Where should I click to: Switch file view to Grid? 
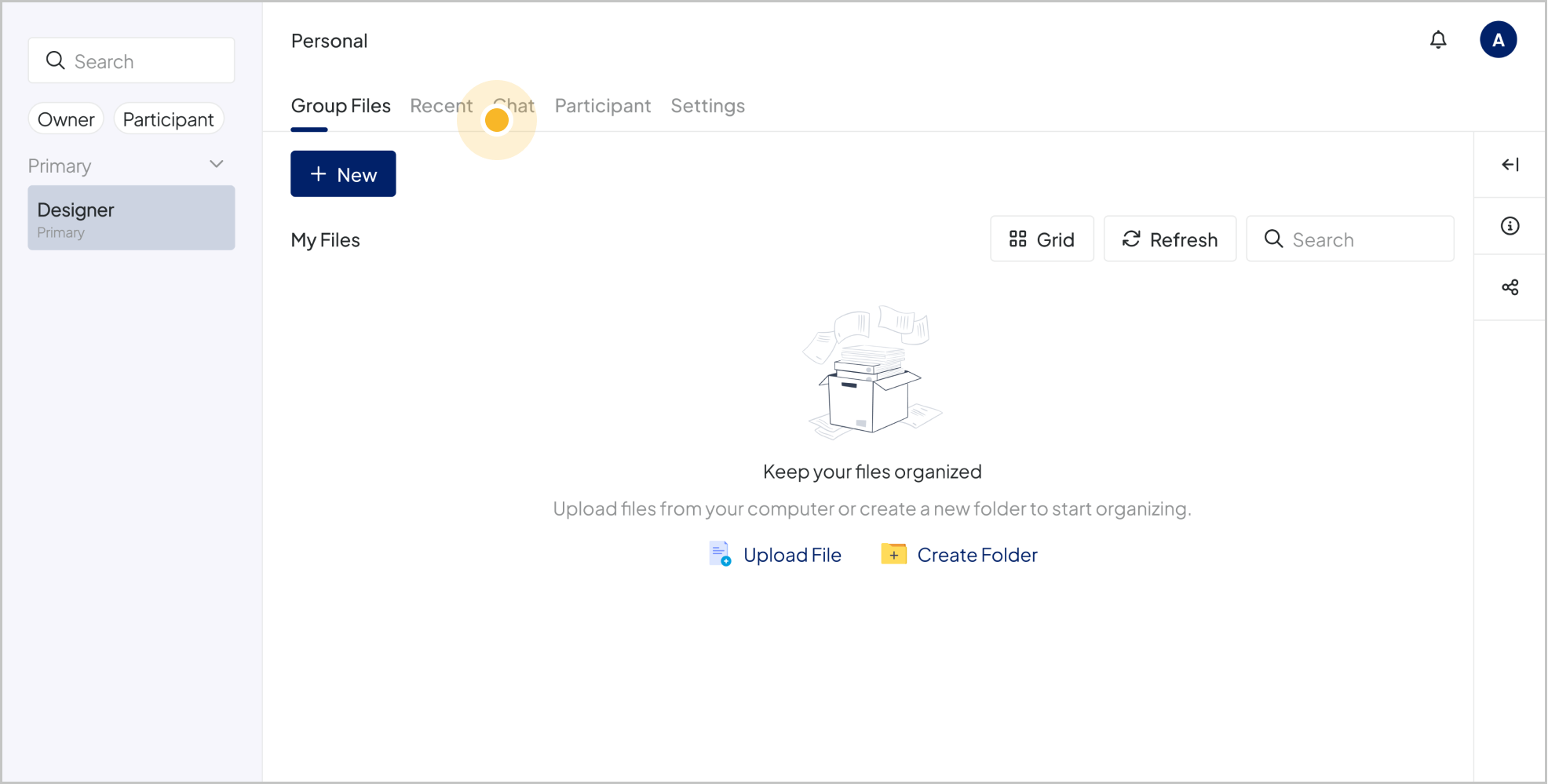[x=1041, y=239]
